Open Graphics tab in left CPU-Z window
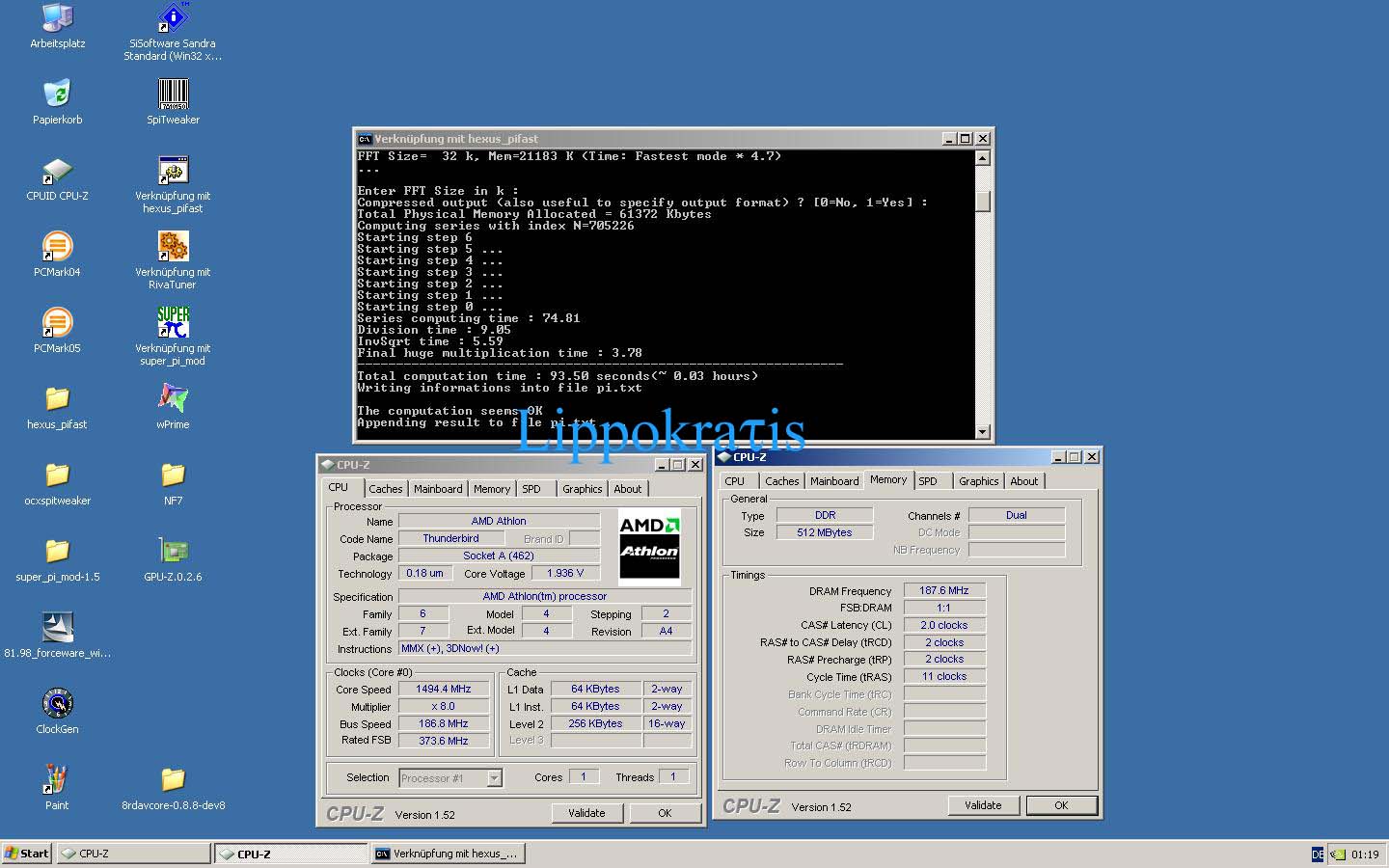Screen dimensions: 1389x868 click(x=583, y=489)
